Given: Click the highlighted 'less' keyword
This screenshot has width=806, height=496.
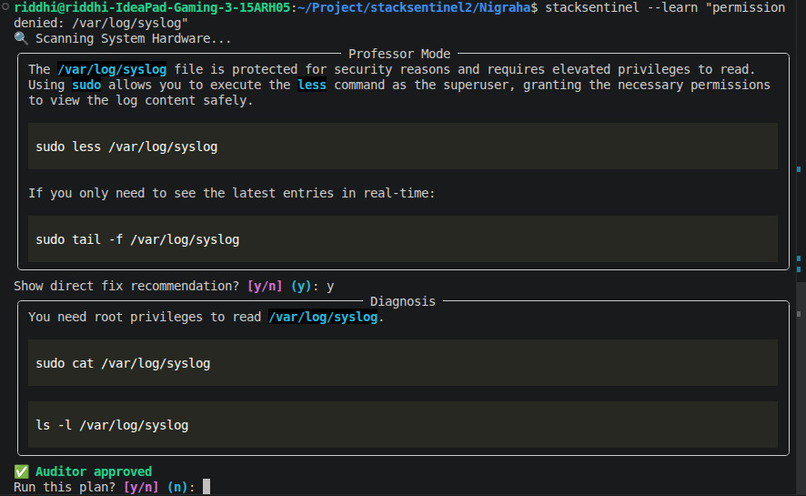Looking at the screenshot, I should pos(312,85).
